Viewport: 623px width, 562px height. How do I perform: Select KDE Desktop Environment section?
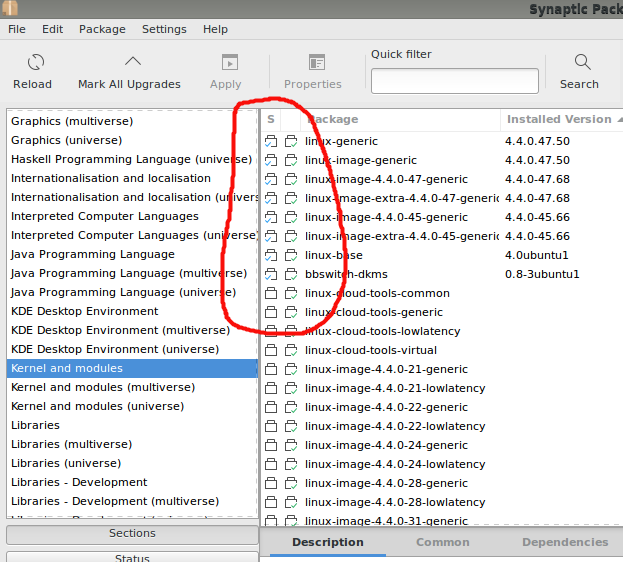[x=132, y=311]
